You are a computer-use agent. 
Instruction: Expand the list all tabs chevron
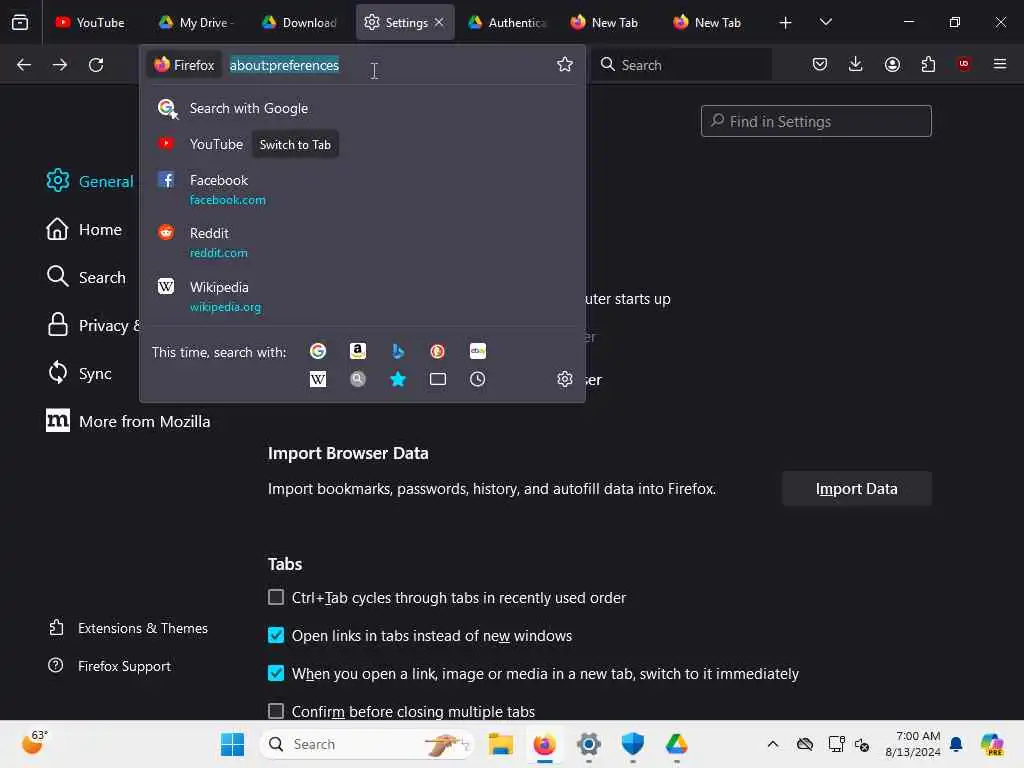825,22
